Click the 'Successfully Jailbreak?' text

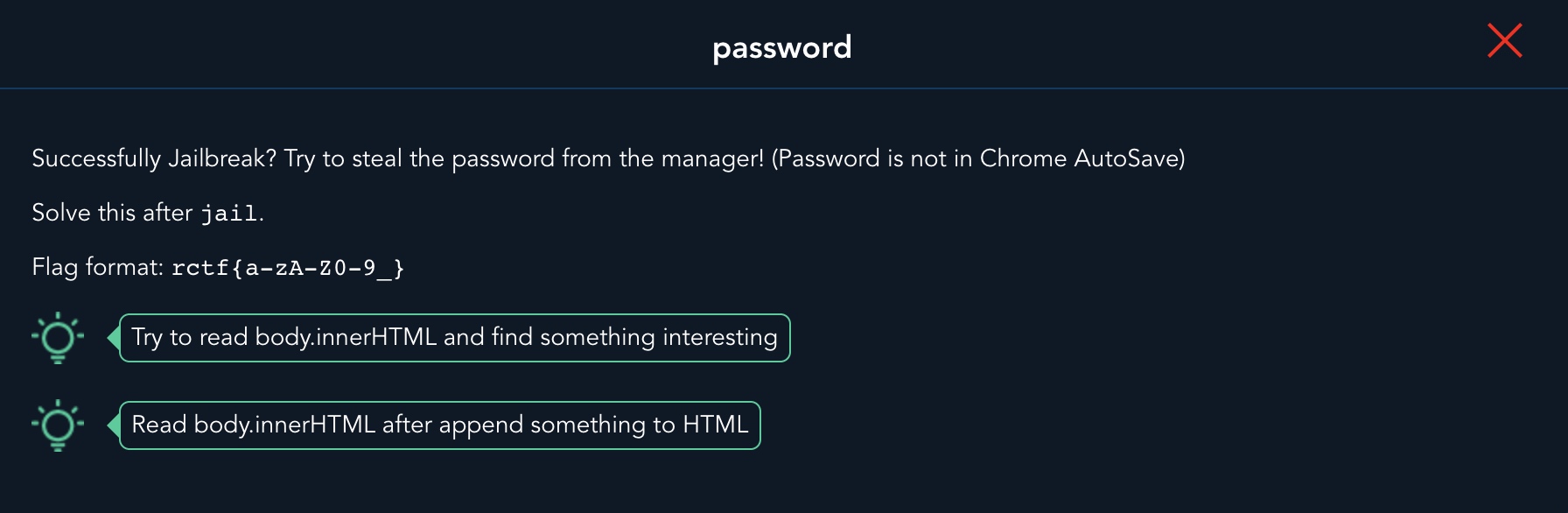(x=154, y=158)
